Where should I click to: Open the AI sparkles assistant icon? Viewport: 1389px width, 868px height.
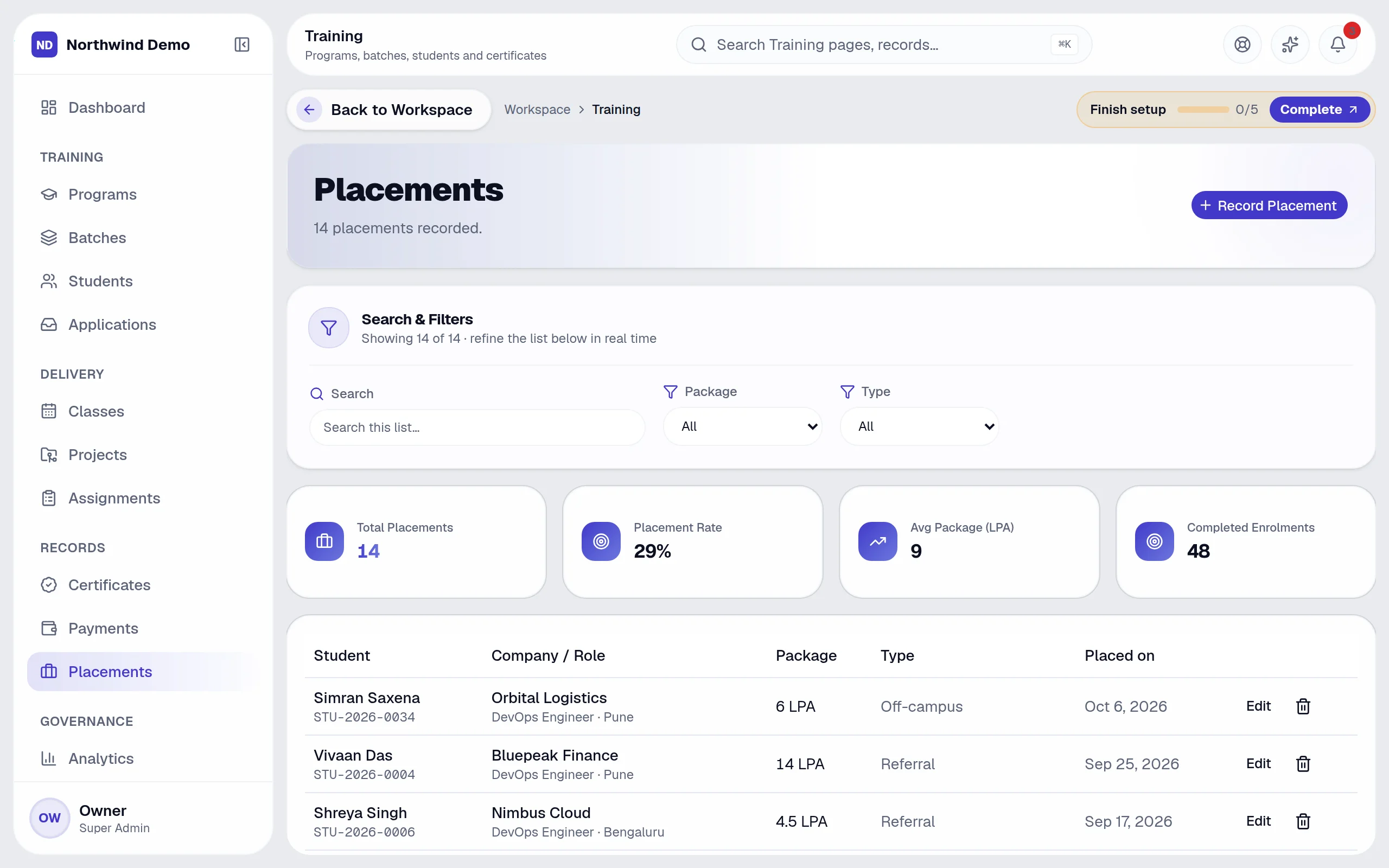point(1290,44)
